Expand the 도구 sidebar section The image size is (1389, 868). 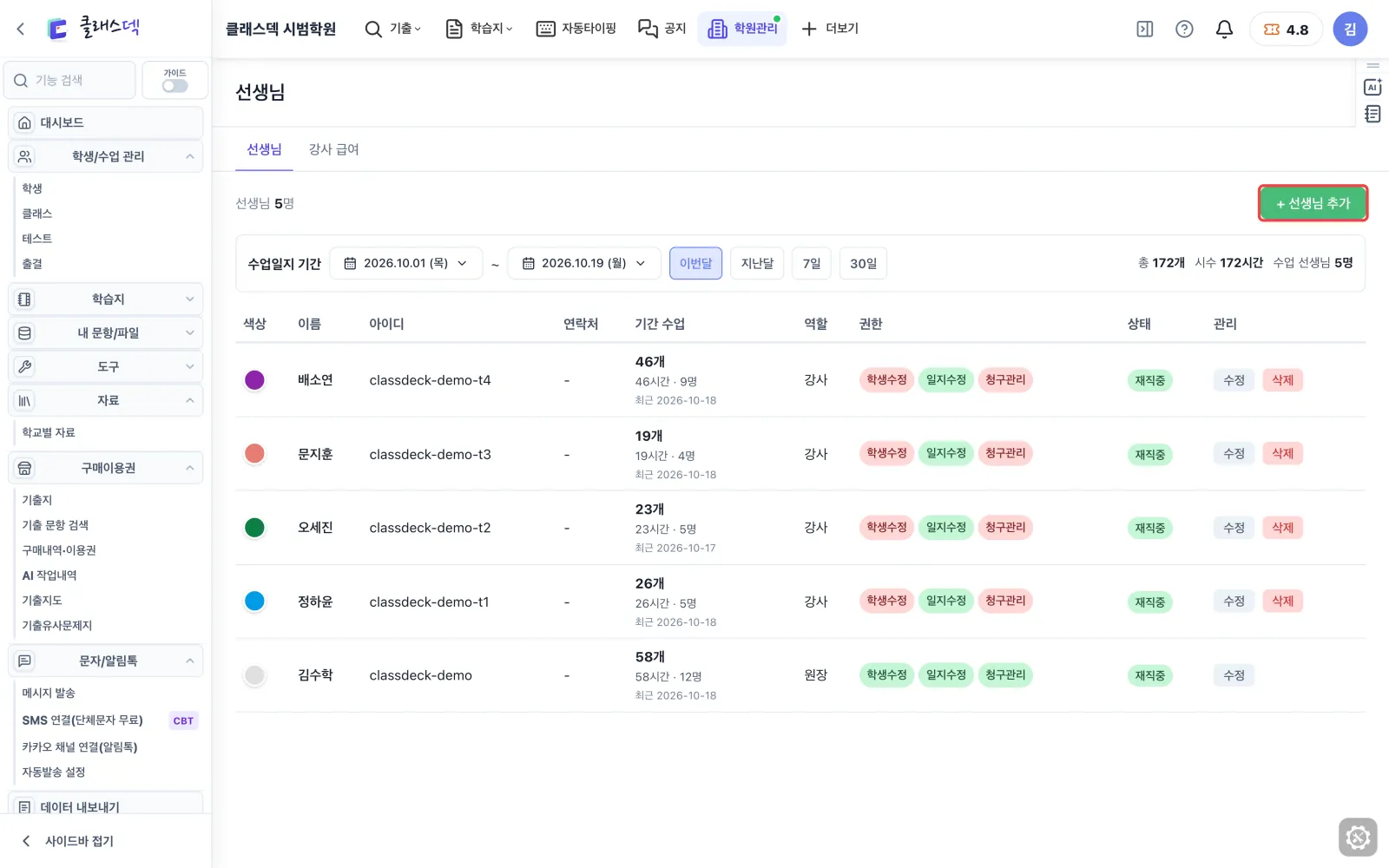105,366
